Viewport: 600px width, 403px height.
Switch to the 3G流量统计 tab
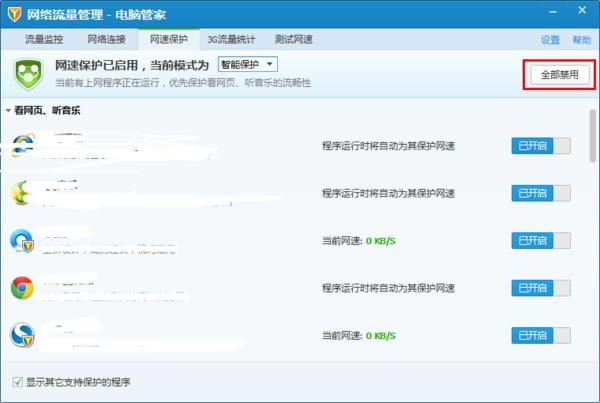[x=230, y=40]
